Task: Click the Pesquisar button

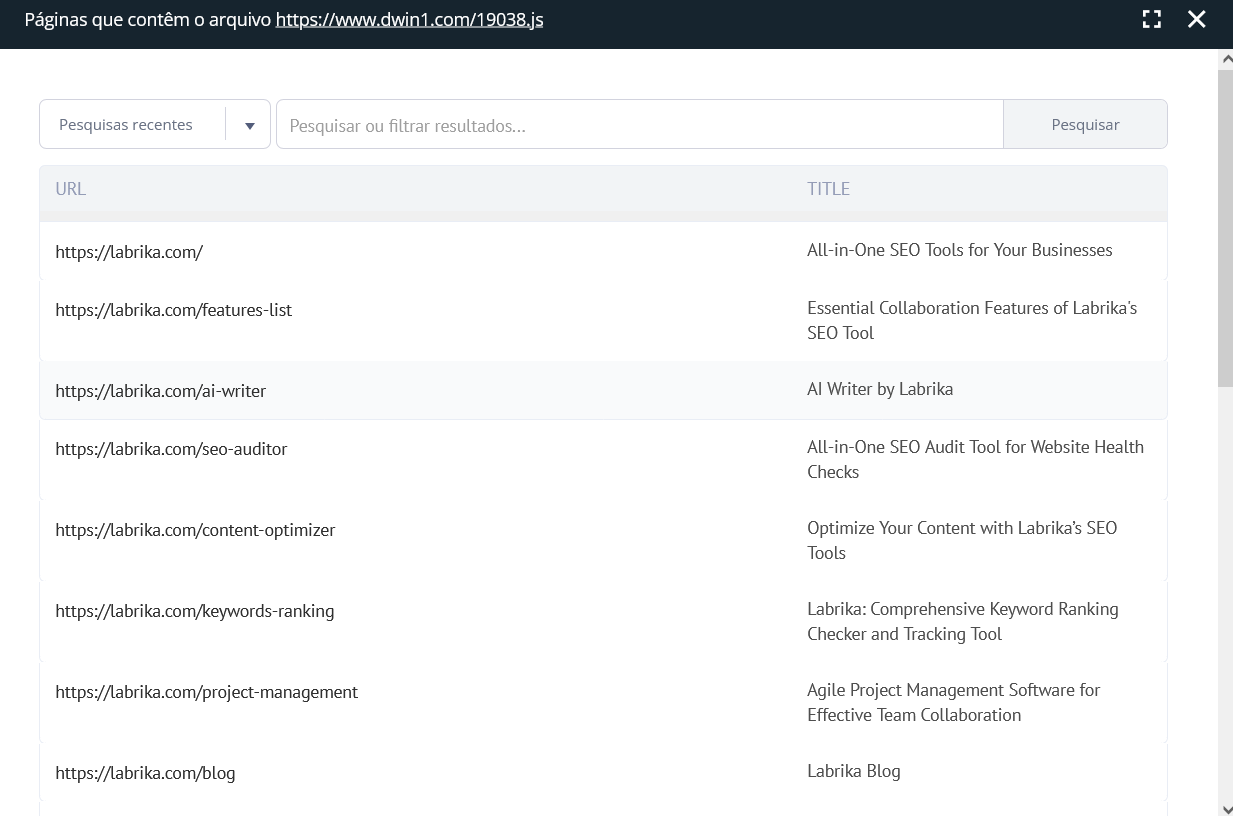Action: click(1084, 124)
